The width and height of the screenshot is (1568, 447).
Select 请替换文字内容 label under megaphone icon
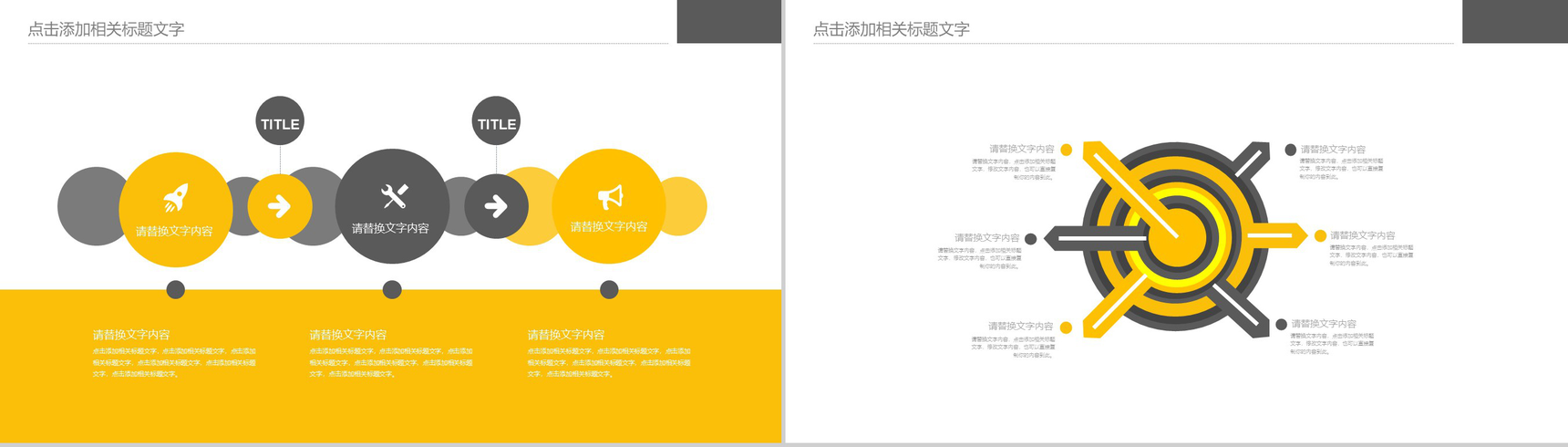[x=609, y=226]
